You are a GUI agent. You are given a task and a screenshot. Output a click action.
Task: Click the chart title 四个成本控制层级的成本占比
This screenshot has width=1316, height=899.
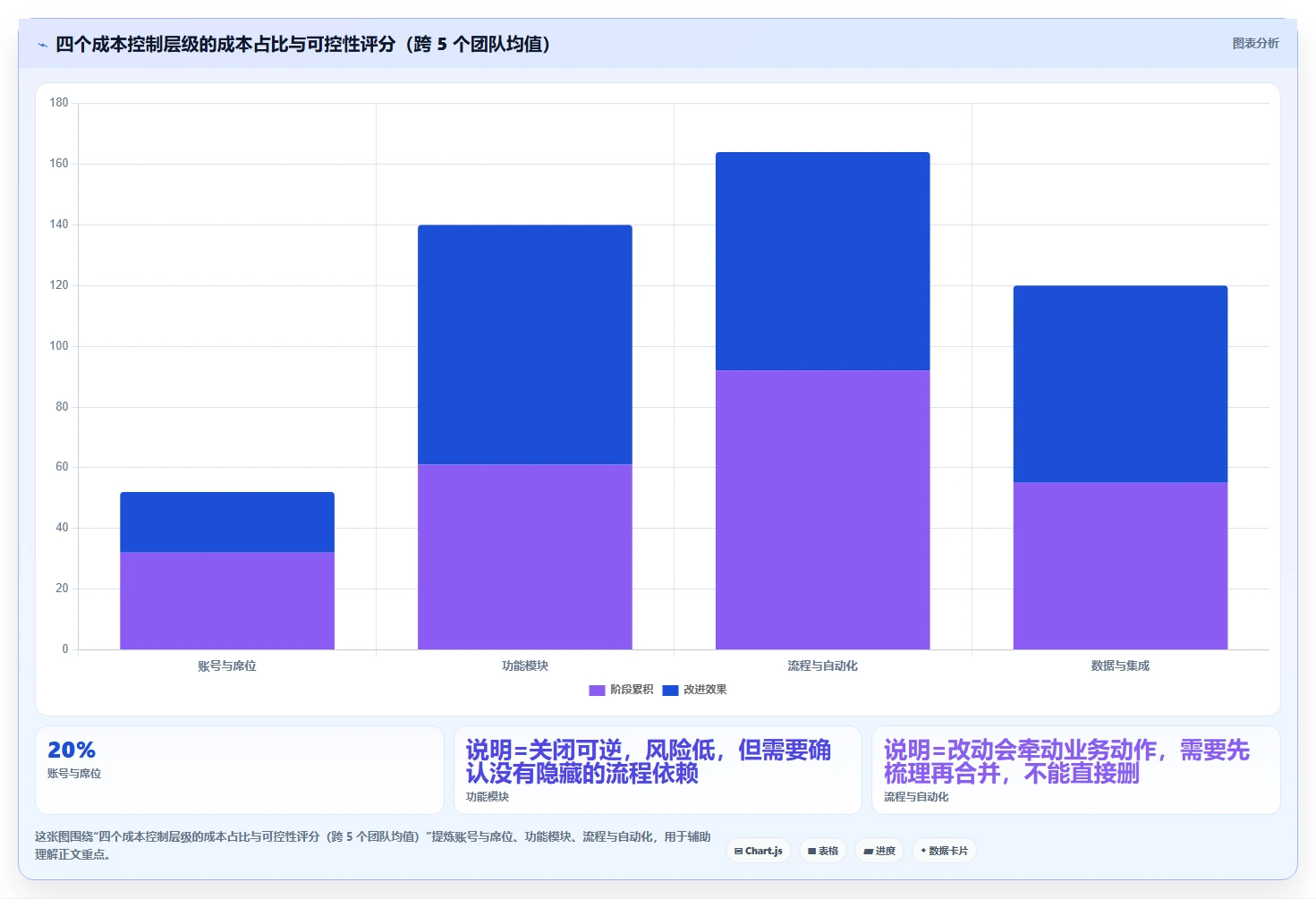303,44
